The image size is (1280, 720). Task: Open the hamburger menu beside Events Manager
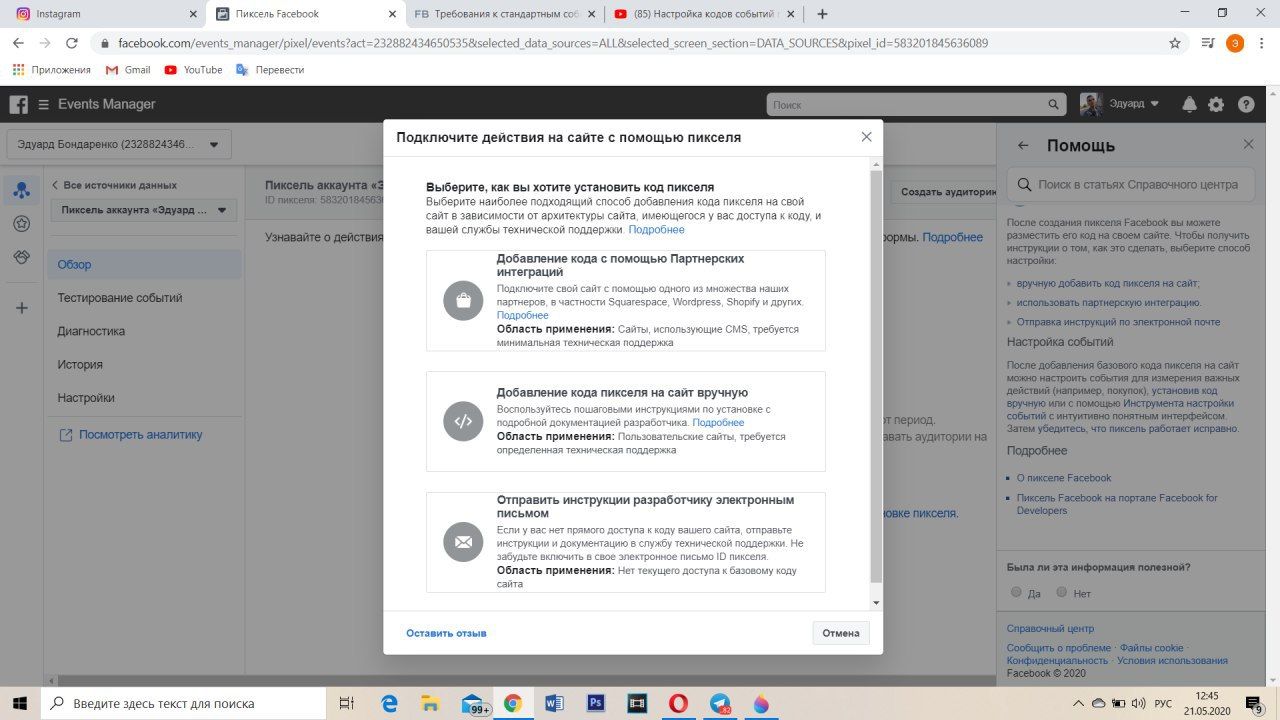(43, 104)
